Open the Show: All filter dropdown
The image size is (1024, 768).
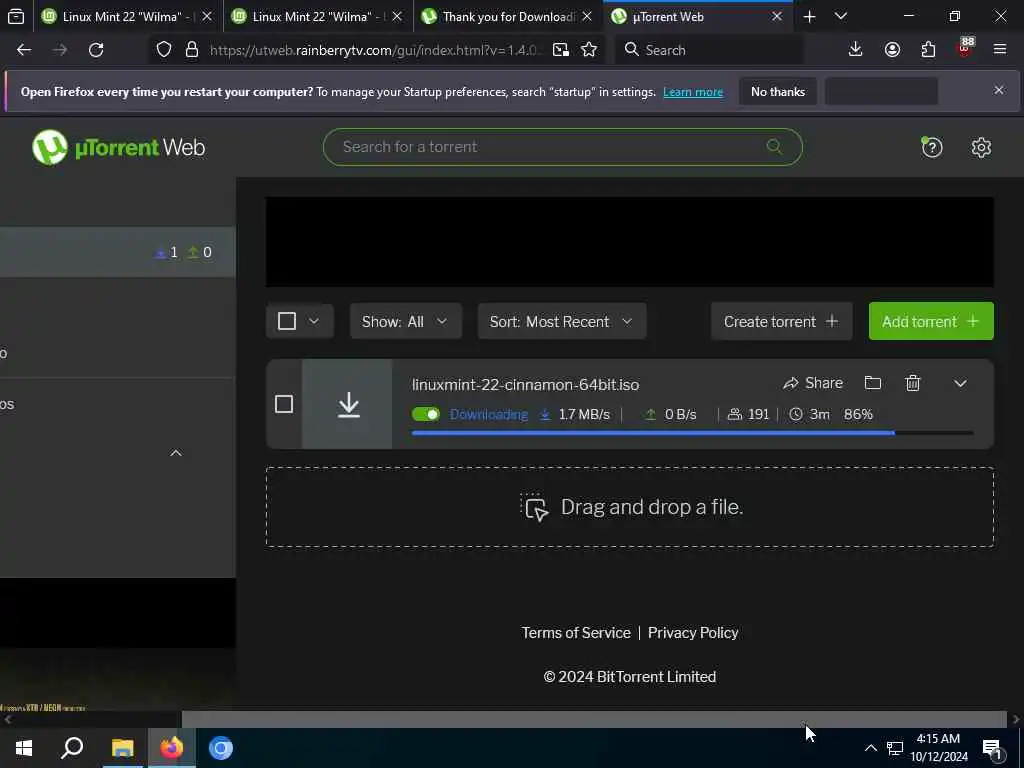click(x=406, y=321)
